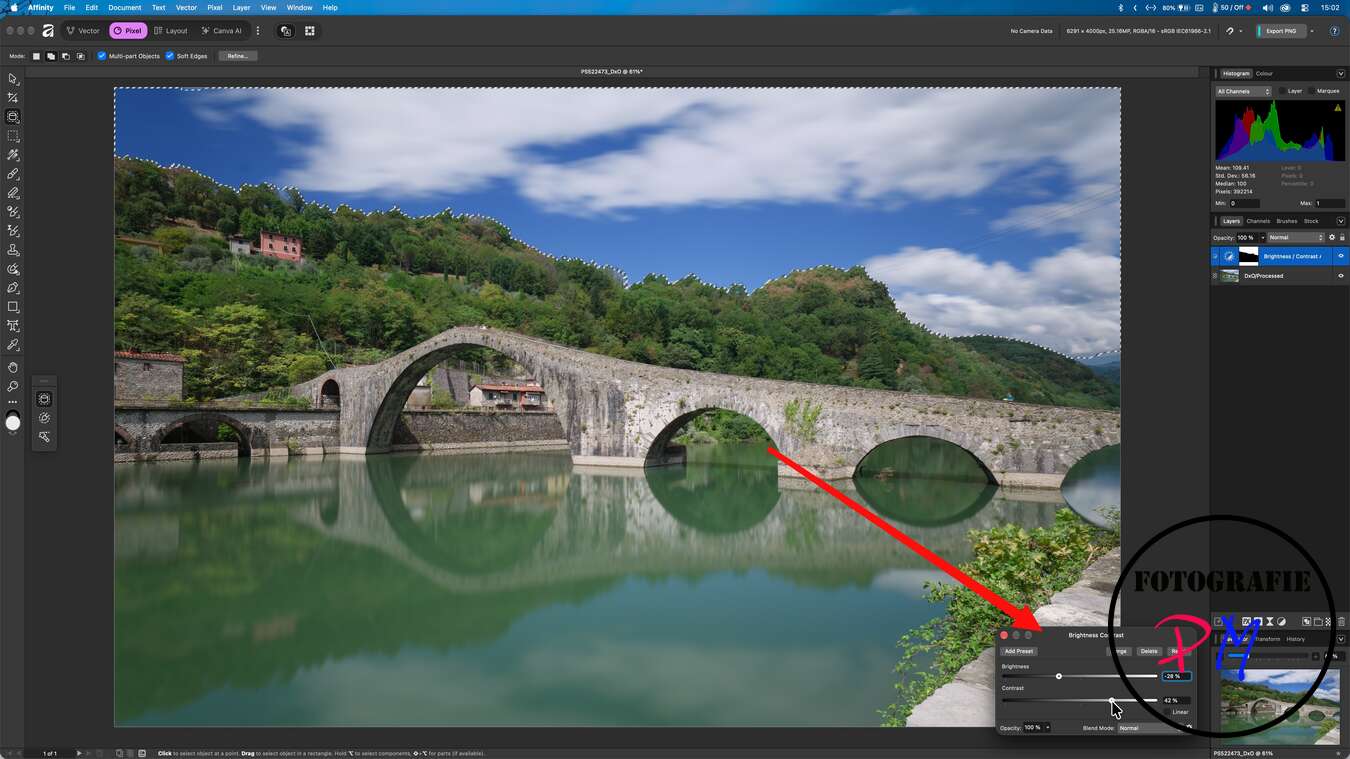Select the Object Selection tool in left toolbar

tap(13, 117)
